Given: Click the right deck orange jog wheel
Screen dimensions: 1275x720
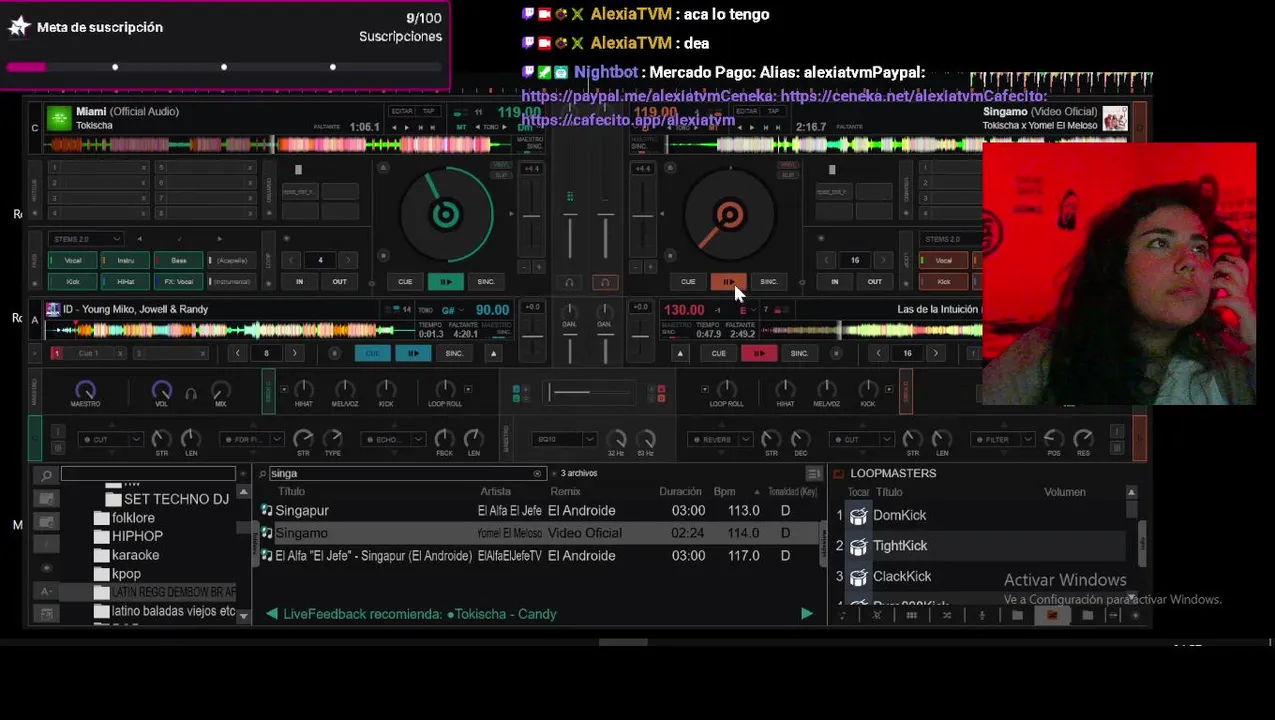Looking at the screenshot, I should click(730, 214).
